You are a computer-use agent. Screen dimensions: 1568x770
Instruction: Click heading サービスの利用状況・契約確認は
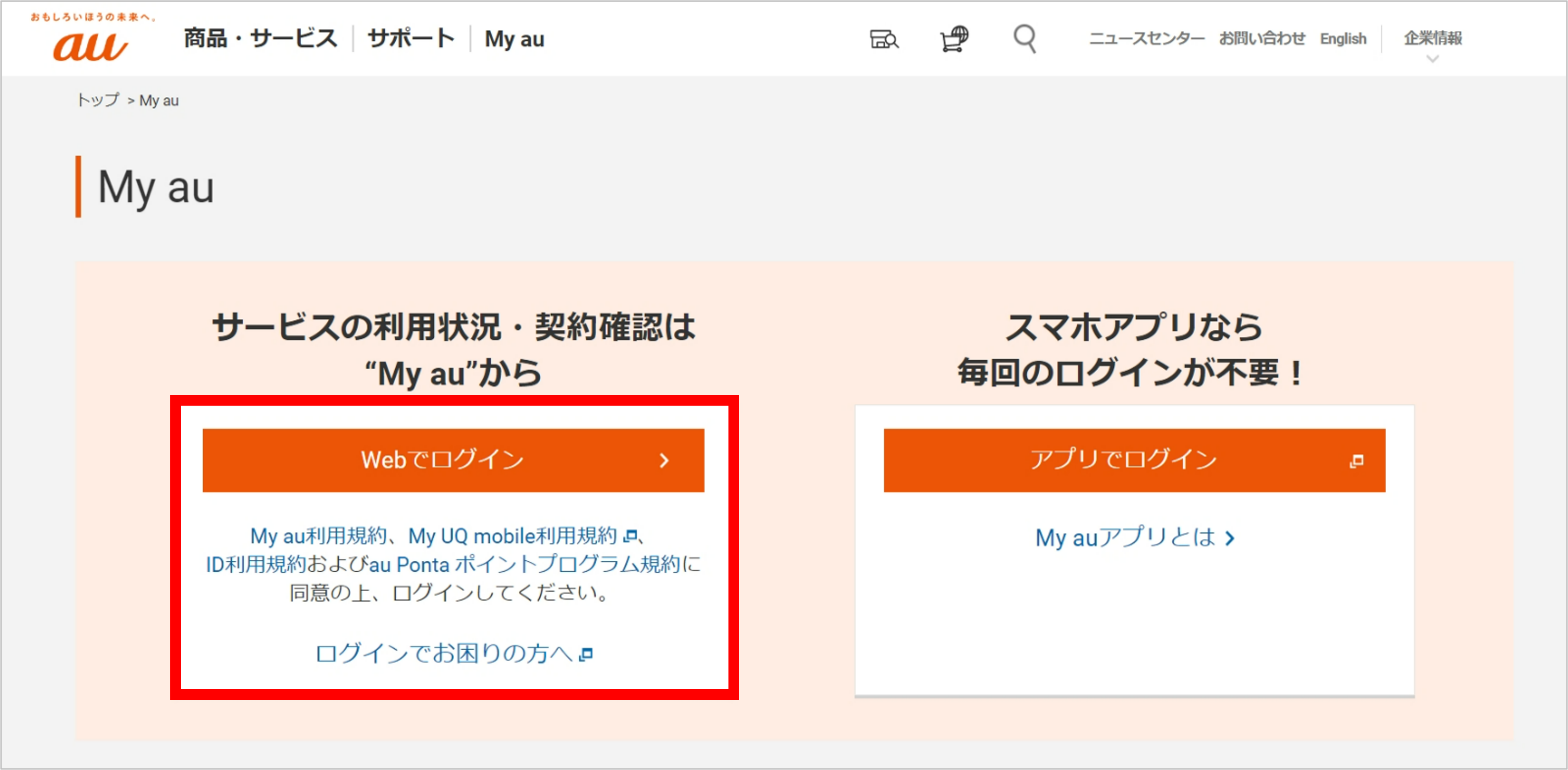[454, 327]
